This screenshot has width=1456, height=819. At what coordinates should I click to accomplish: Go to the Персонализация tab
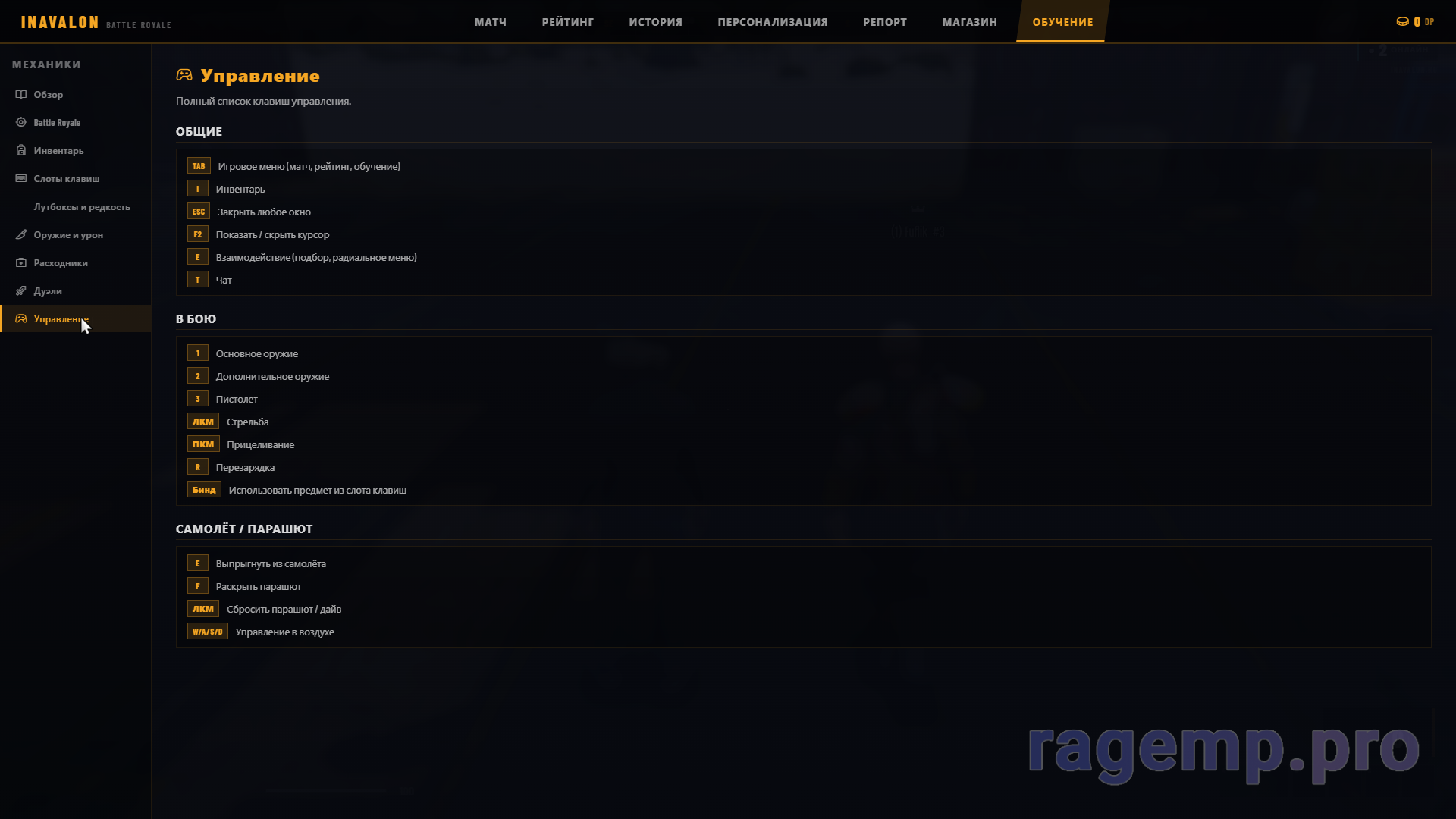click(772, 22)
